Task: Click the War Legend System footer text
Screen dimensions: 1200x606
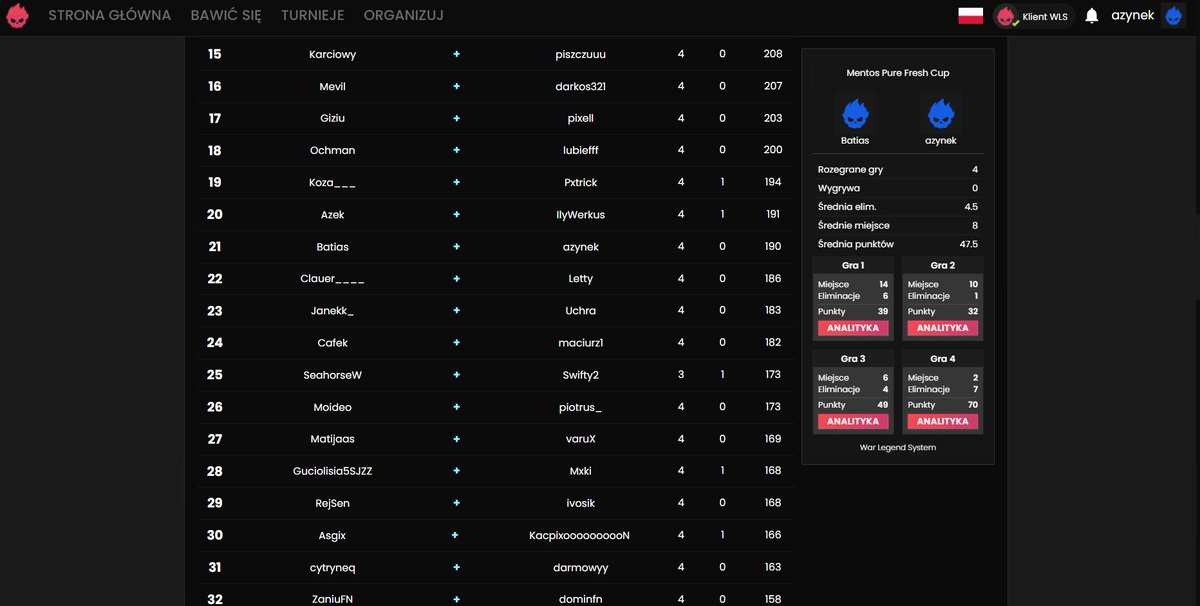Action: click(898, 447)
